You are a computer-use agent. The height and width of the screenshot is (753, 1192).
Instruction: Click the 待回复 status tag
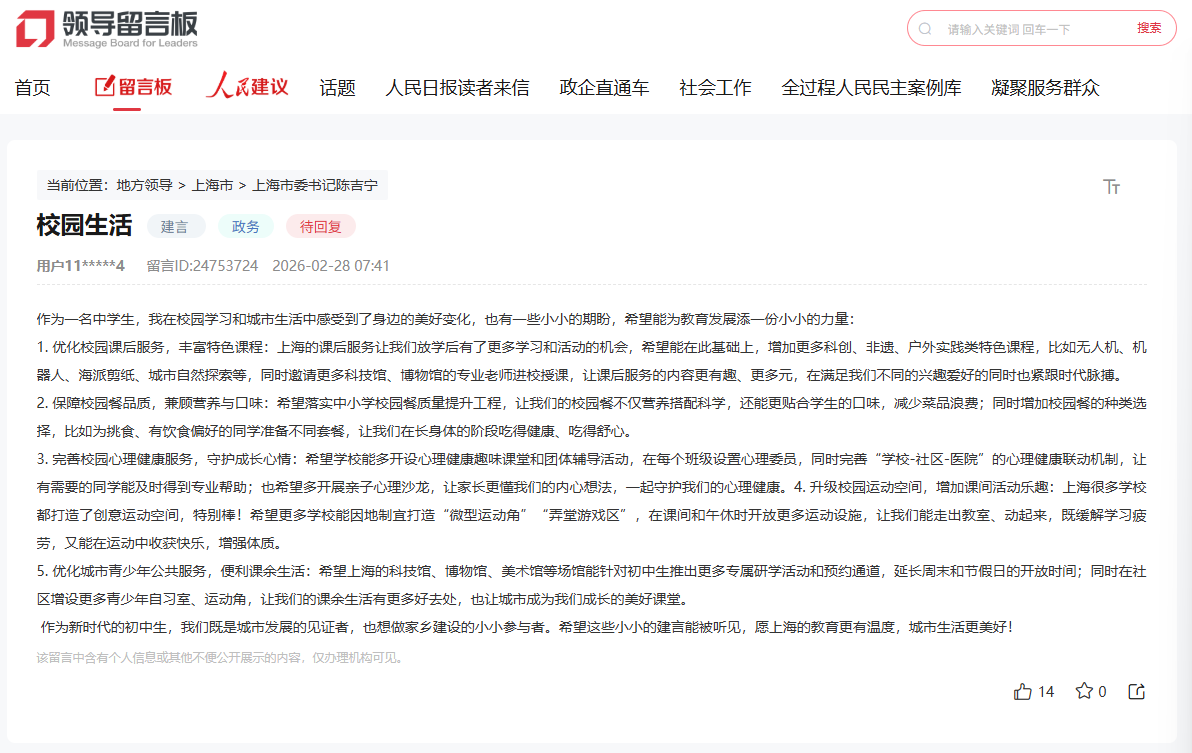click(322, 226)
